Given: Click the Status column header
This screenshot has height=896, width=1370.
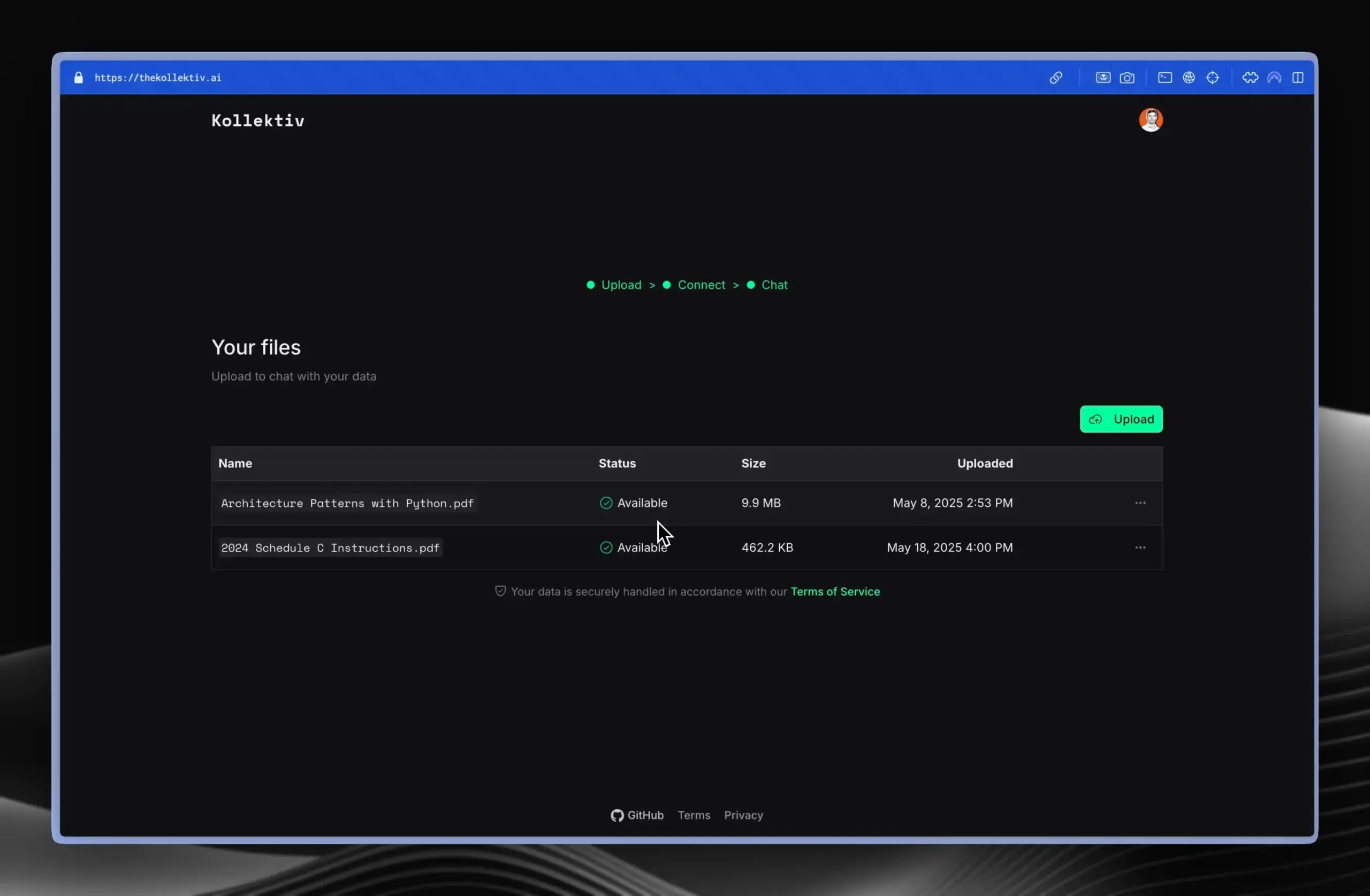Looking at the screenshot, I should pos(616,464).
